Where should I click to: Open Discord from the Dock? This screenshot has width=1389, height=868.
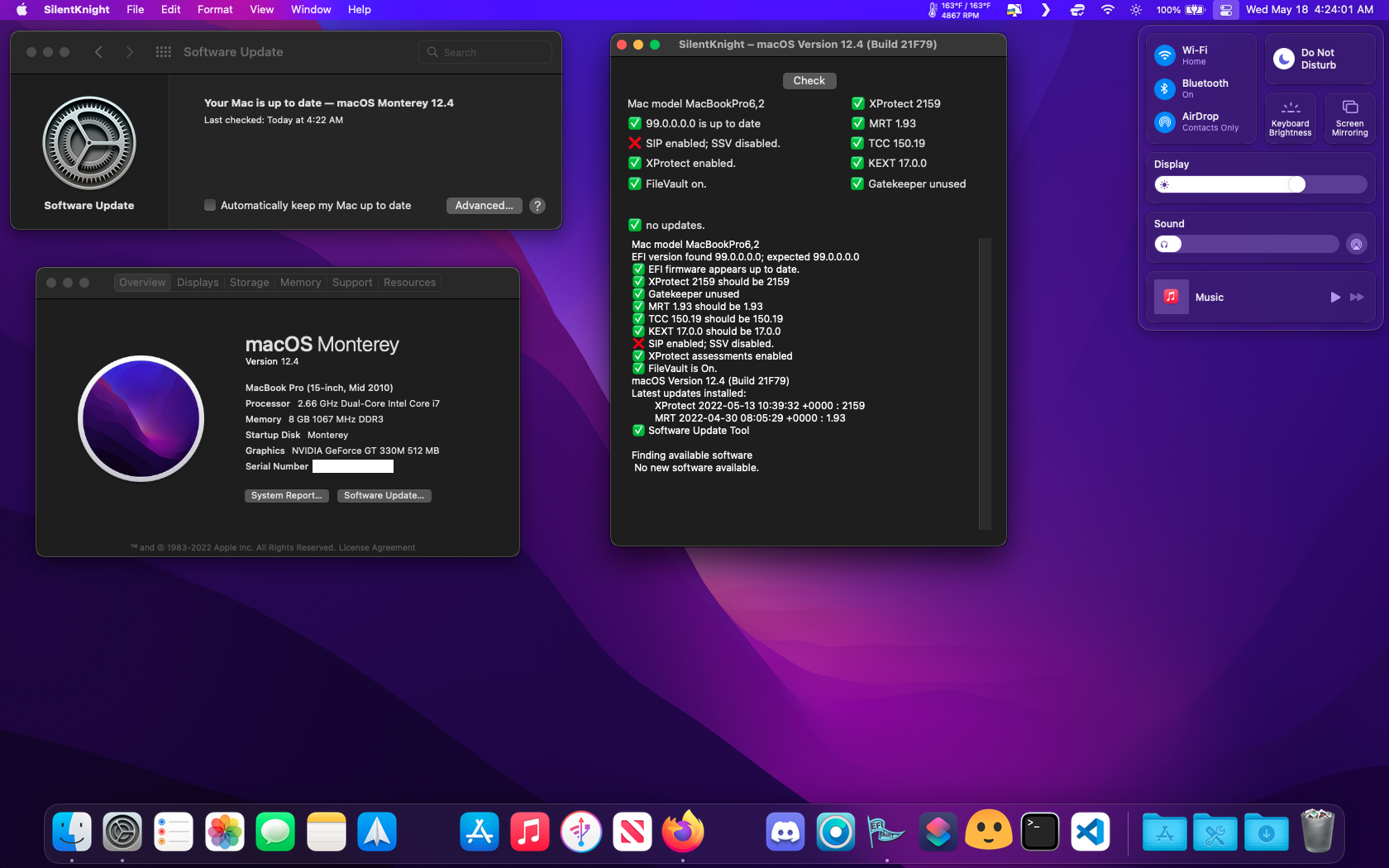point(785,832)
